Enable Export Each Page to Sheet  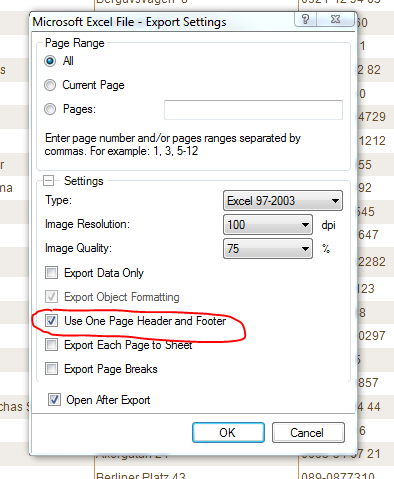click(51, 345)
